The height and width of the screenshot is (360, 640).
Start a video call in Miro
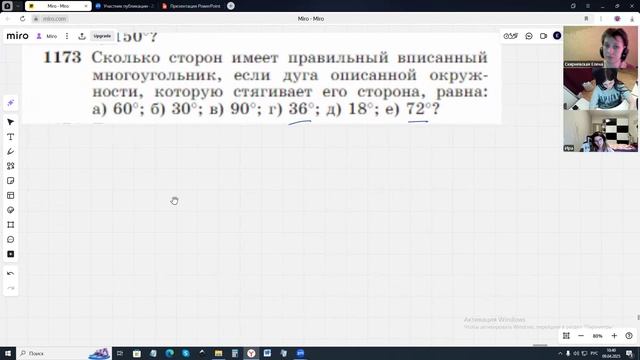point(543,36)
